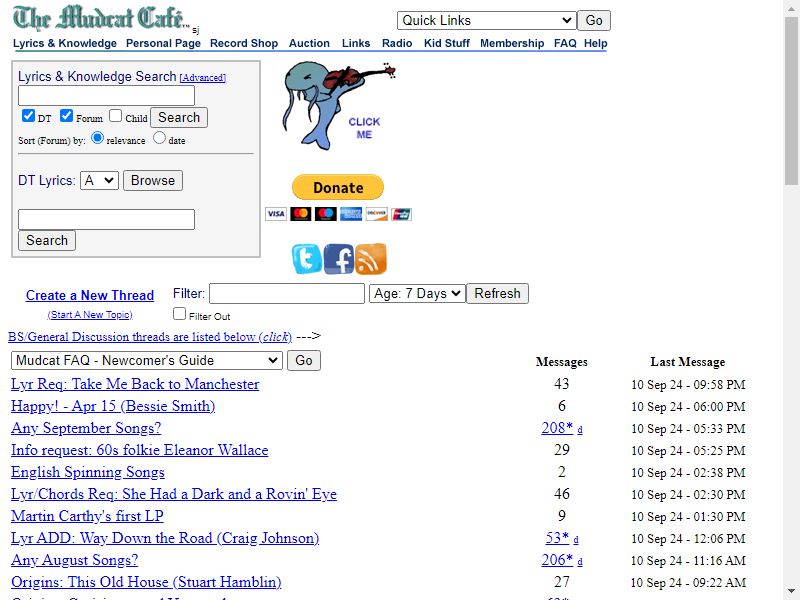Image resolution: width=800 pixels, height=600 pixels.
Task: Open the Any September Songs? thread
Action: (86, 428)
